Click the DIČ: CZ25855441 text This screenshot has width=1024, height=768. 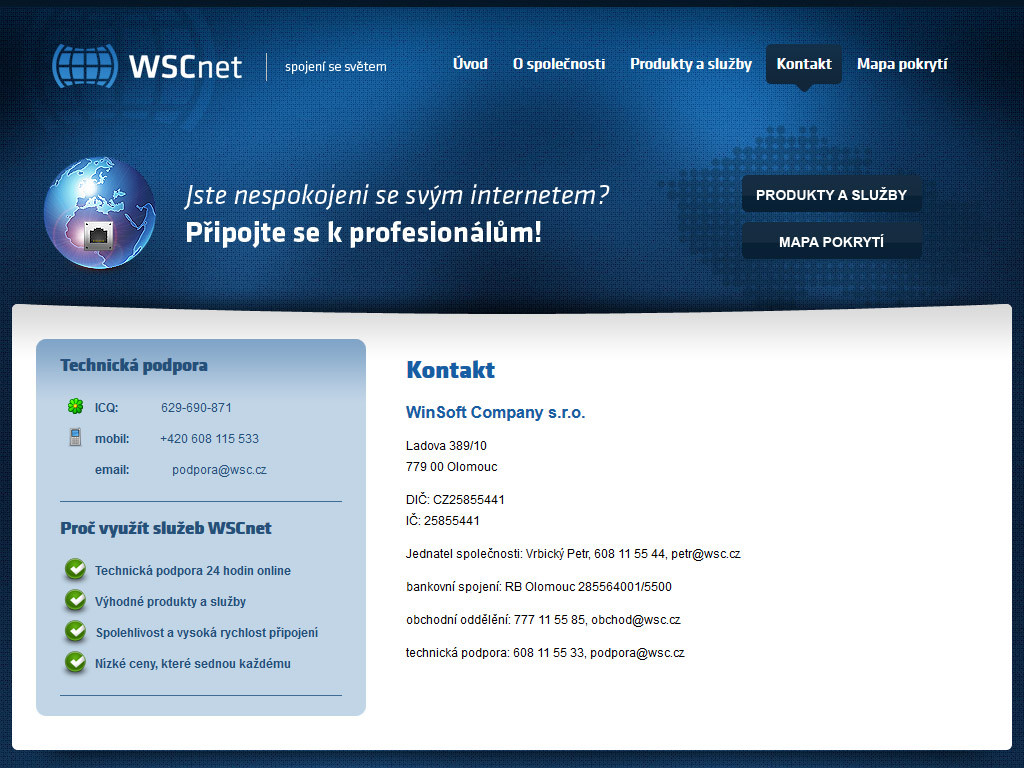[455, 500]
